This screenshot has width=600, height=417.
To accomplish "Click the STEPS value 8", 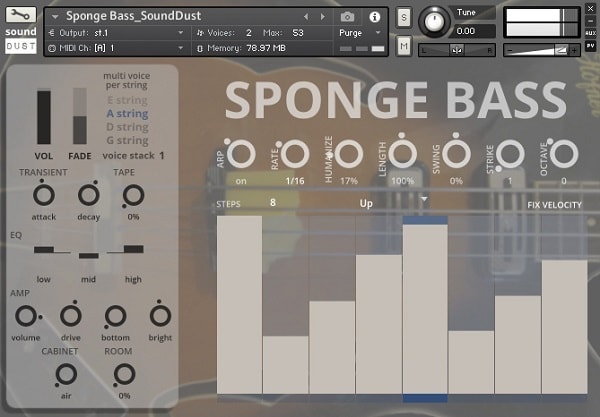I will tap(272, 202).
